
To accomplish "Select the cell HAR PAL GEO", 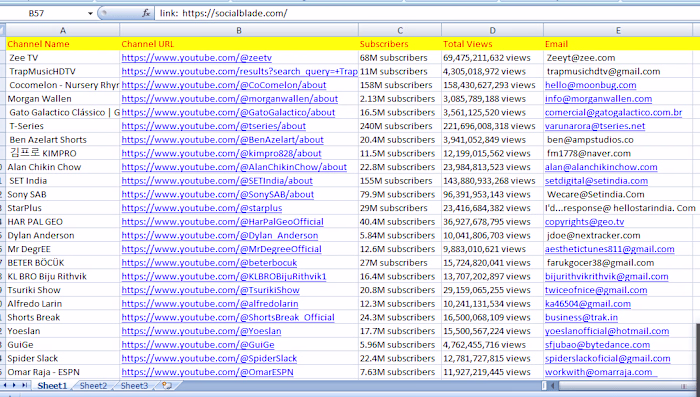I will [63, 222].
